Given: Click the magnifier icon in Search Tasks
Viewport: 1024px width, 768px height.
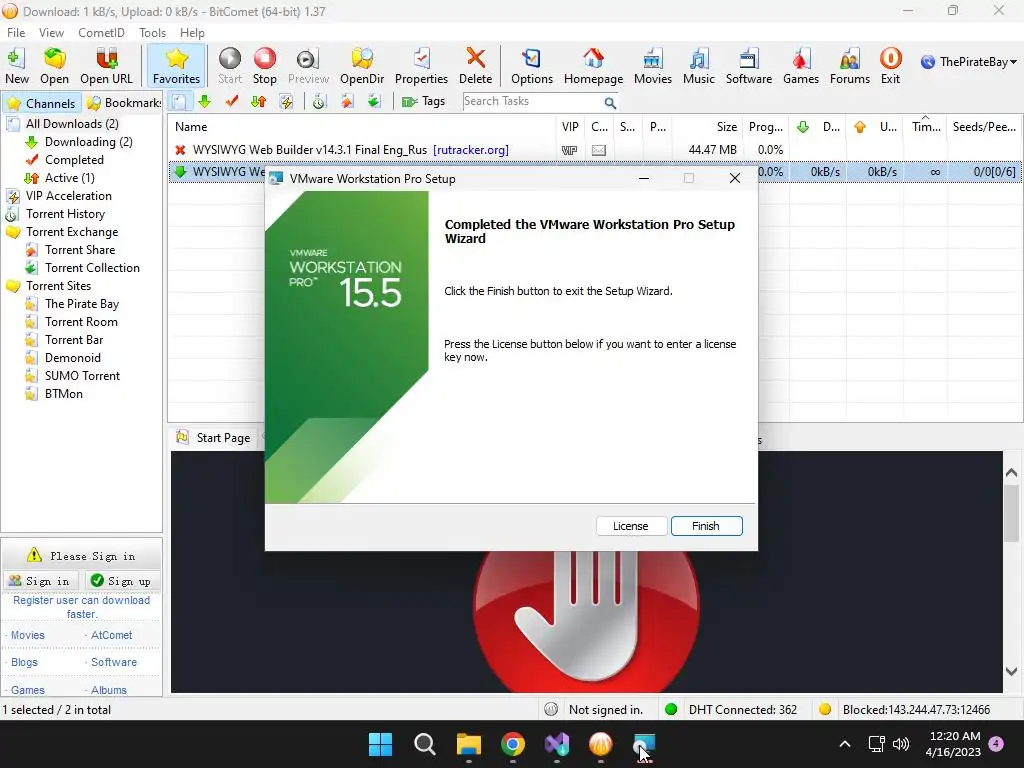Looking at the screenshot, I should (610, 103).
